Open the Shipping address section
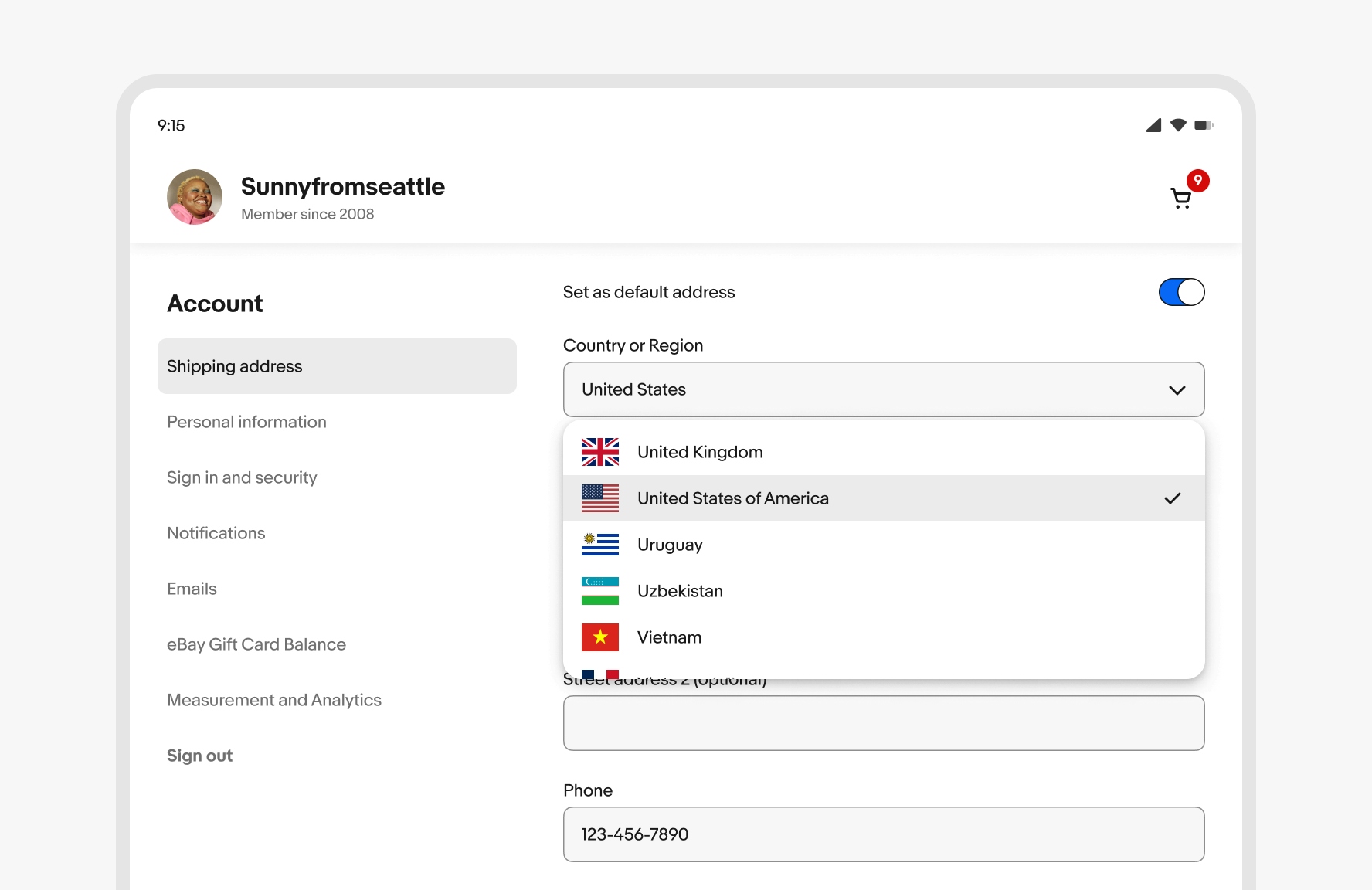Viewport: 1372px width, 890px height. [337, 366]
